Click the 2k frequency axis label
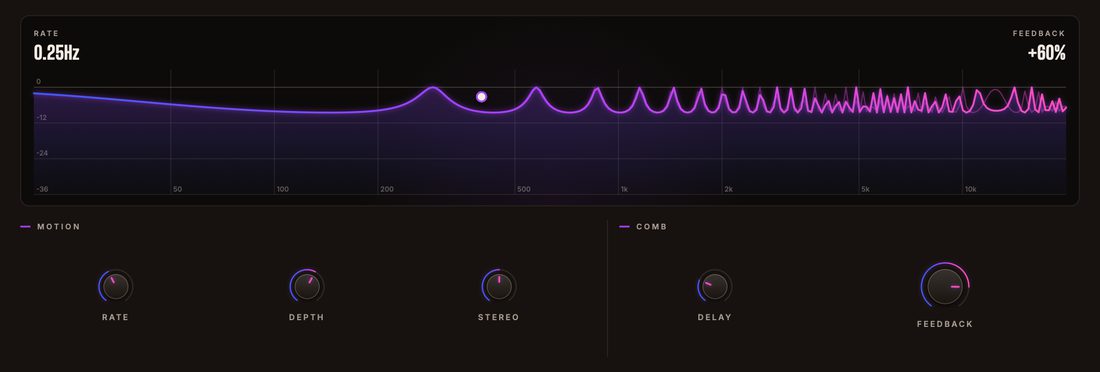This screenshot has width=1100, height=372. (728, 190)
